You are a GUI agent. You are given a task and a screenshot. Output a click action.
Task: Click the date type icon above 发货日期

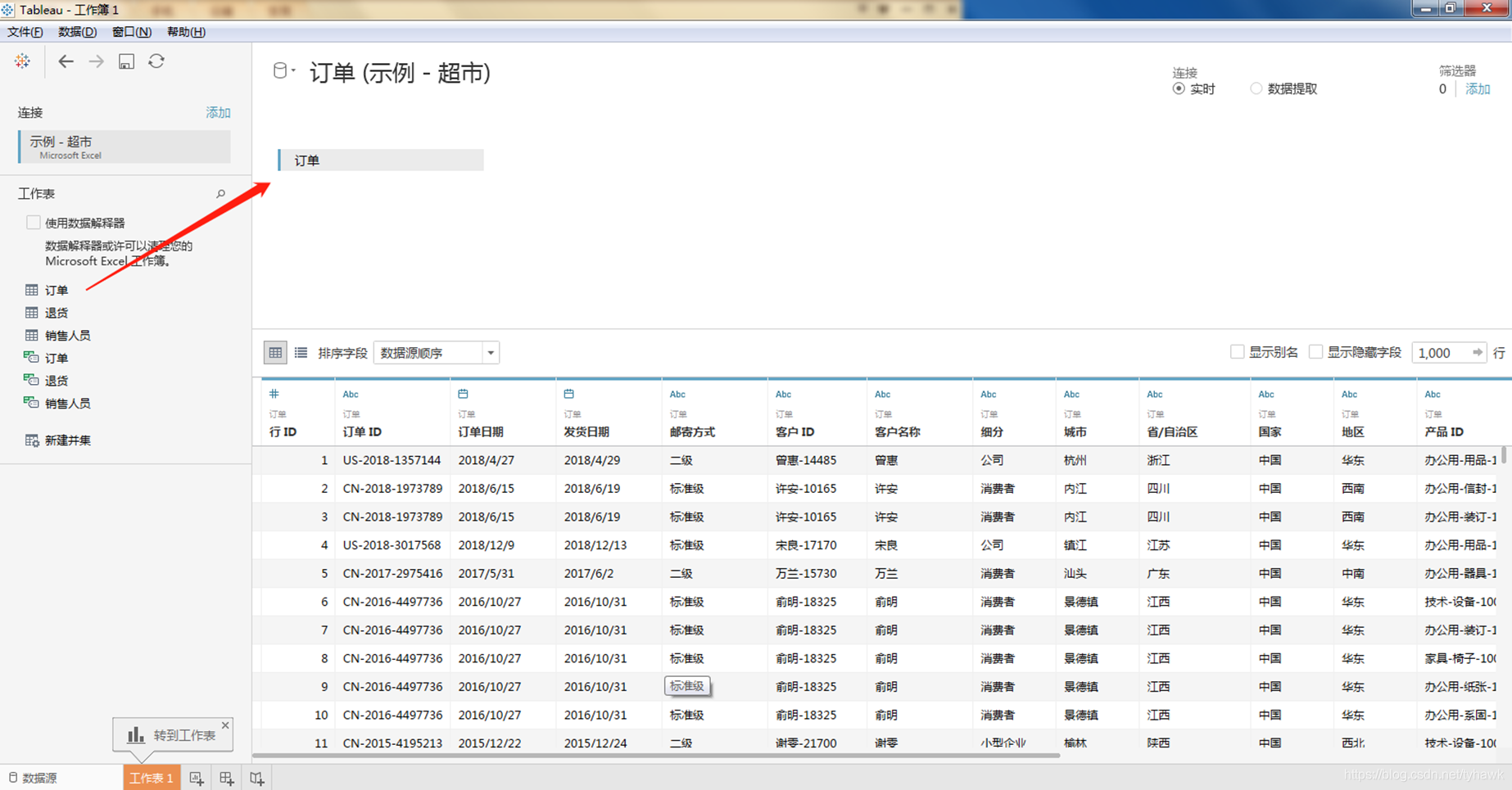(569, 394)
